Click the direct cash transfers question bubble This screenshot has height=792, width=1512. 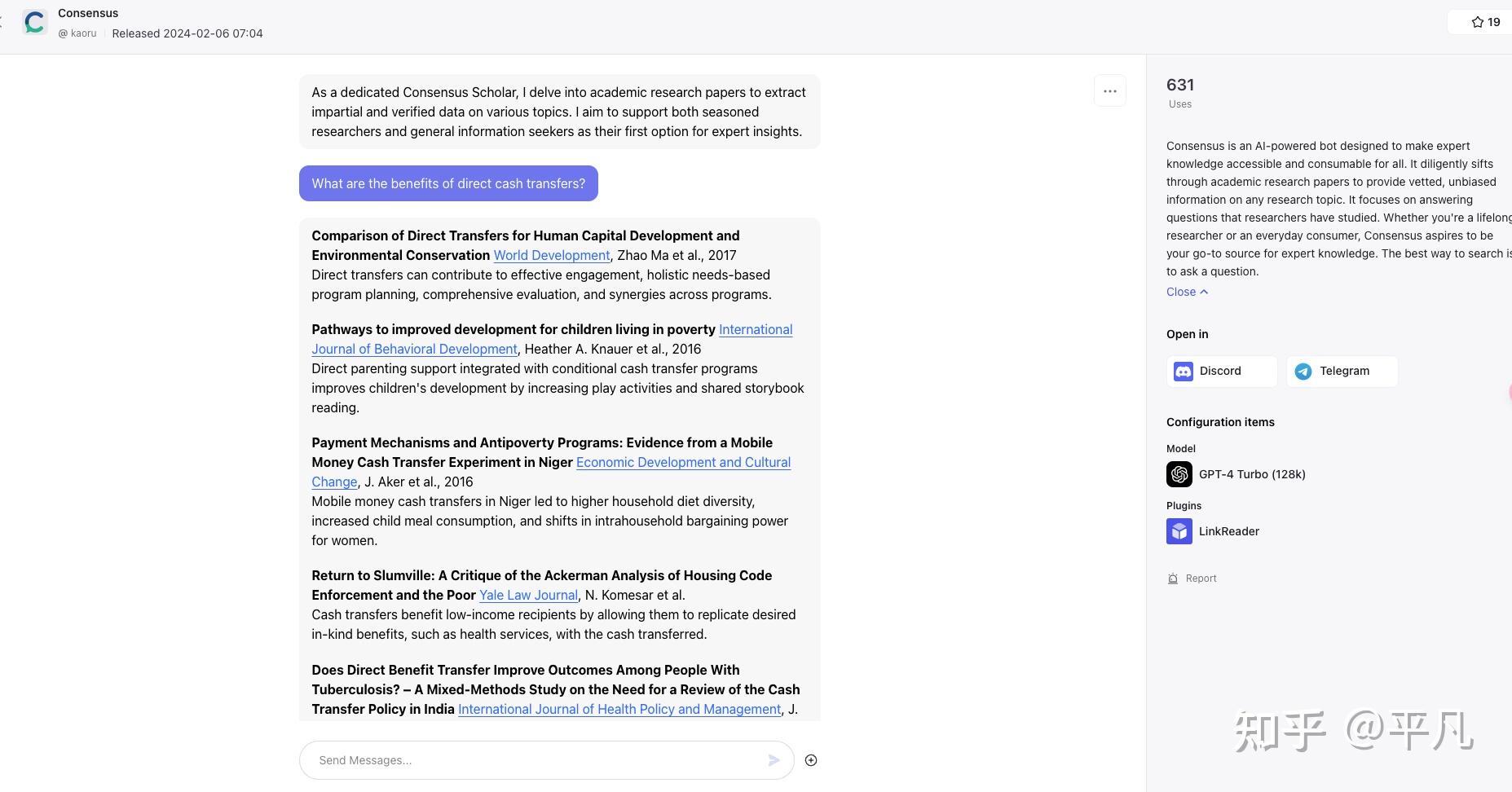[x=448, y=183]
